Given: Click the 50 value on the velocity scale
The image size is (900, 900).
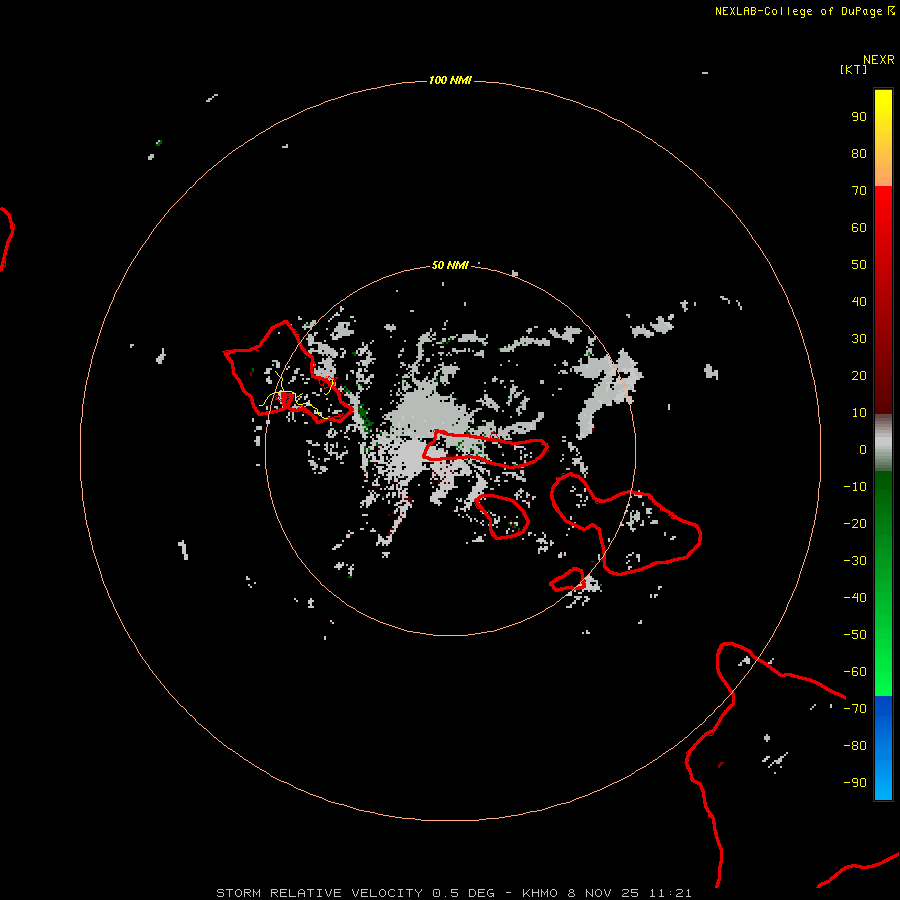Looking at the screenshot, I should (x=859, y=265).
